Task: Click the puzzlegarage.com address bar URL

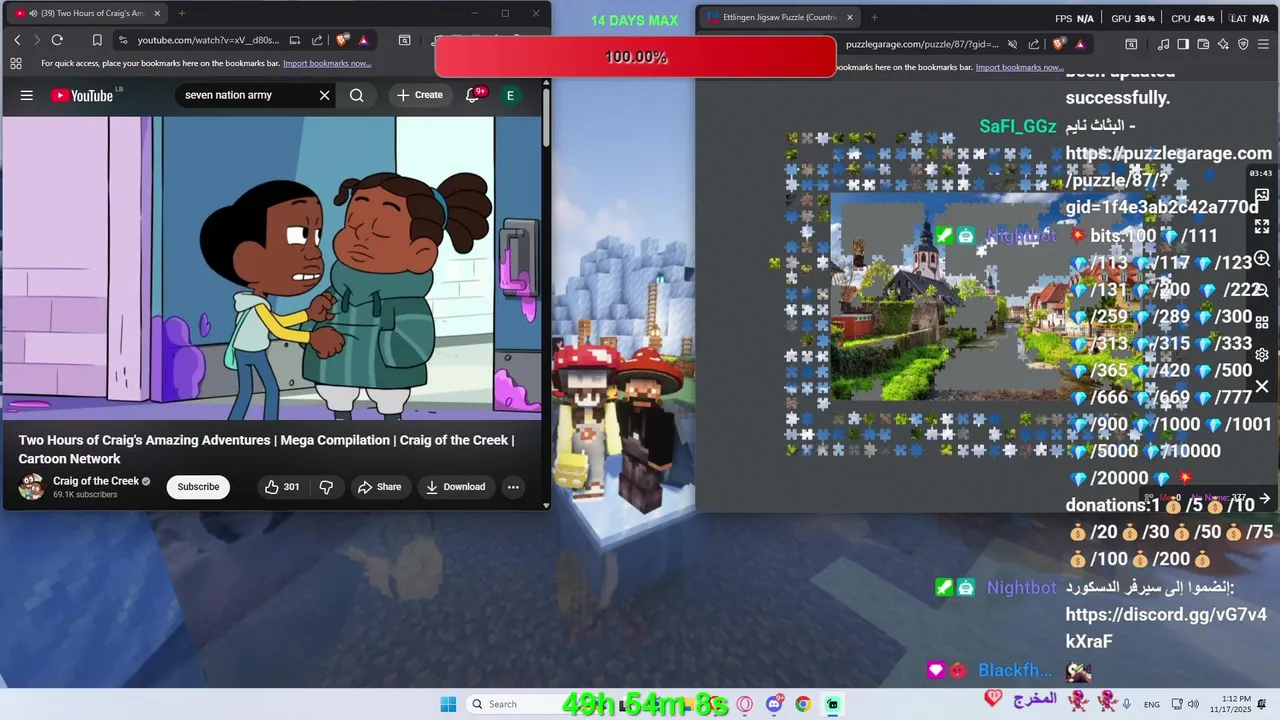Action: click(x=922, y=44)
